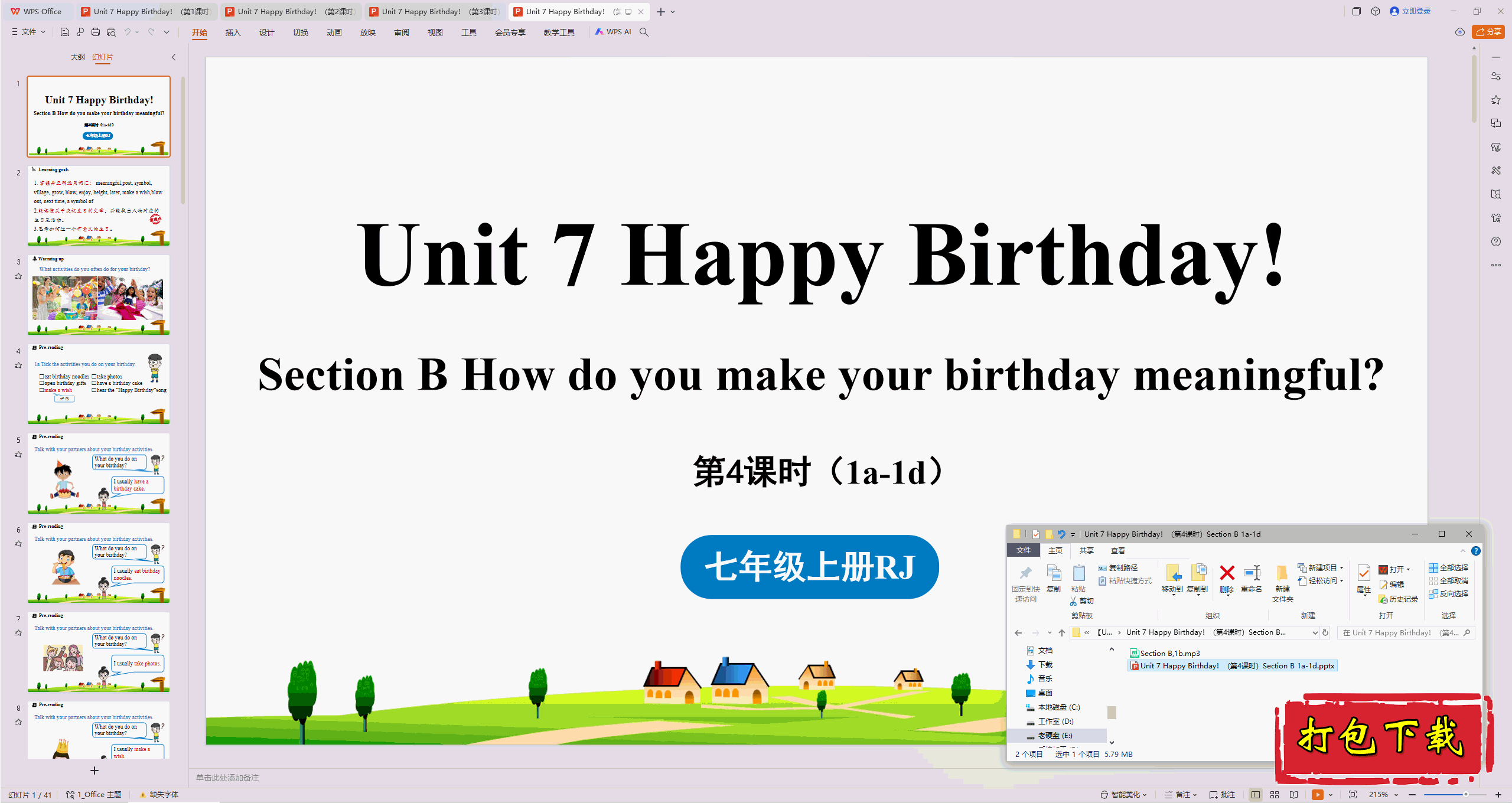1512x803 pixels.
Task: Click Select All in Explorer ribbon
Action: pyautogui.click(x=1448, y=568)
